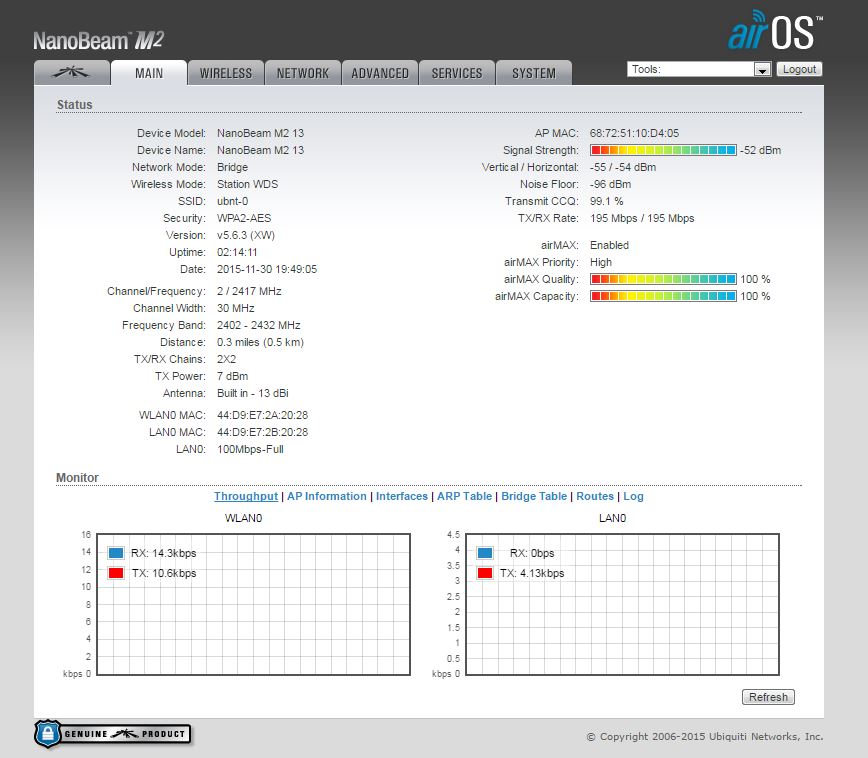This screenshot has width=868, height=758.
Task: Open the SYSTEM tab
Action: pyautogui.click(x=534, y=73)
